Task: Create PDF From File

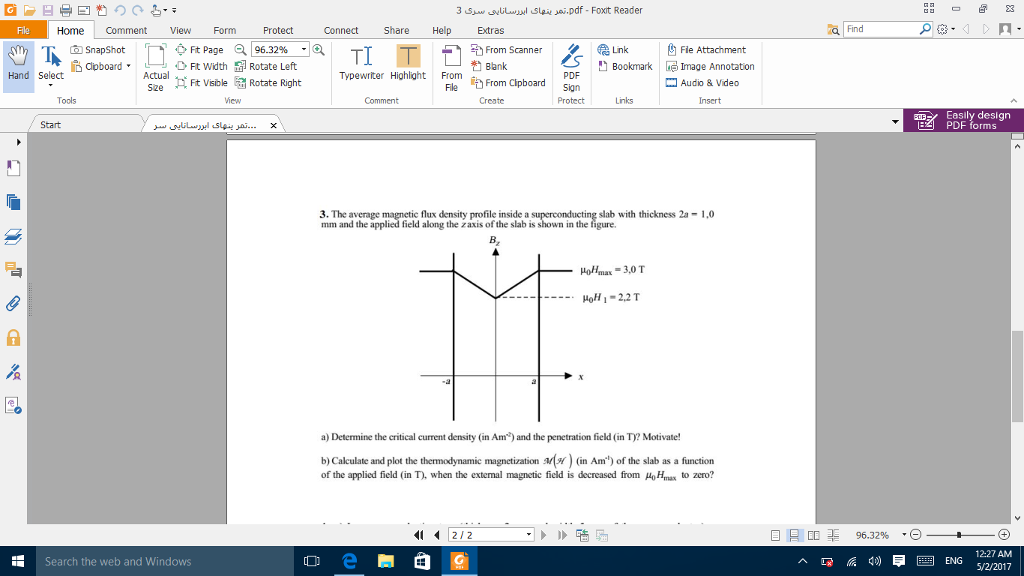Action: (x=451, y=68)
